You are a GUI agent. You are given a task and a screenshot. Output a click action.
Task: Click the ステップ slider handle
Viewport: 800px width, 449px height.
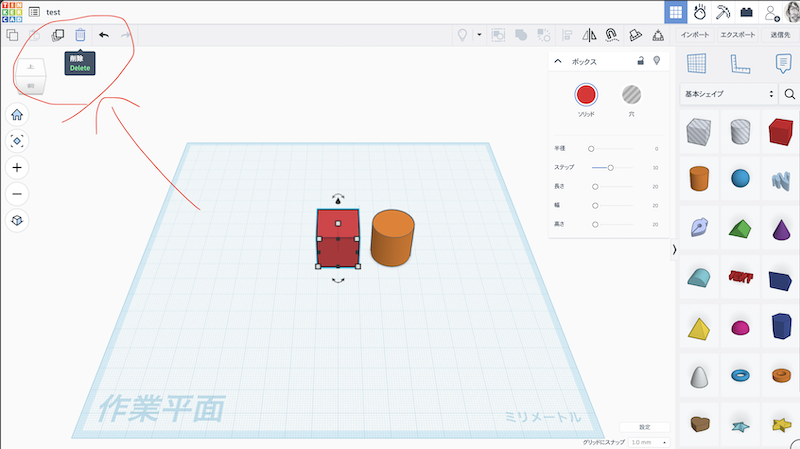click(610, 167)
